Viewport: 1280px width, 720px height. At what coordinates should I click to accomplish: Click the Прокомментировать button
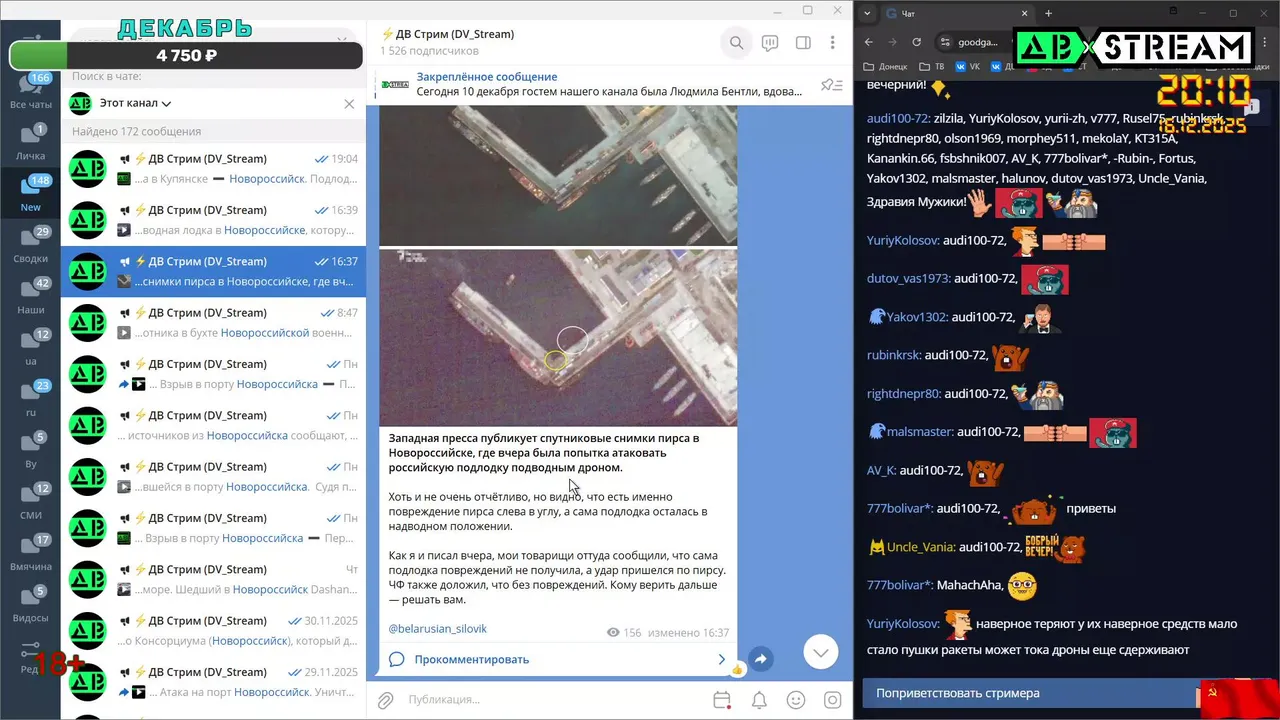point(472,659)
